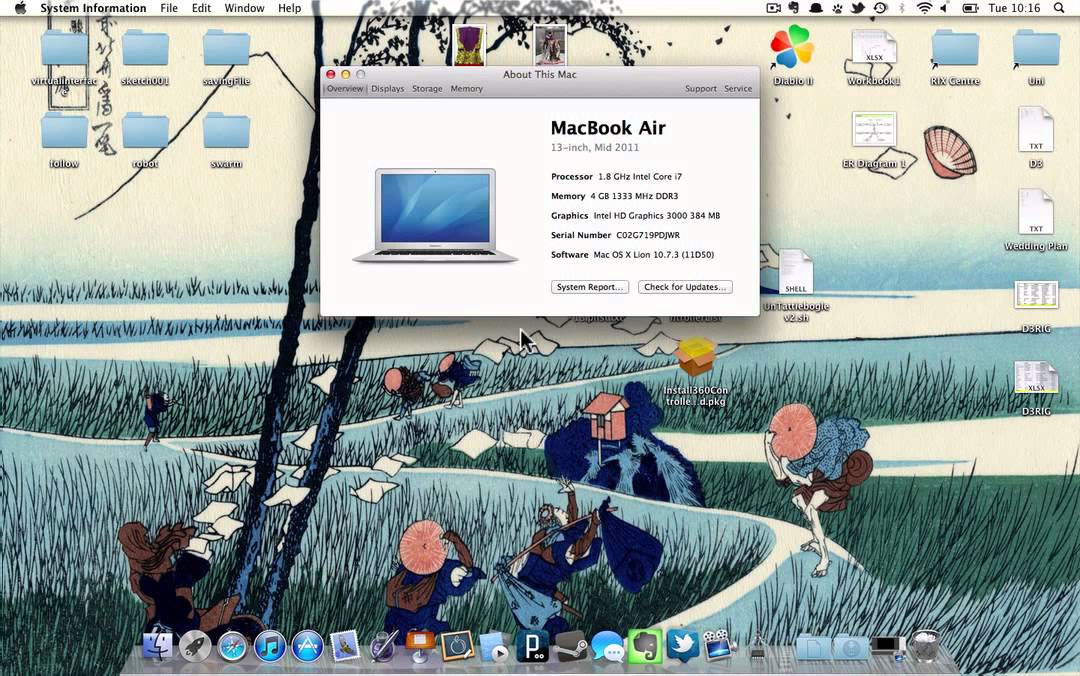
Task: Click the MacBook Air laptop image
Action: coord(435,216)
